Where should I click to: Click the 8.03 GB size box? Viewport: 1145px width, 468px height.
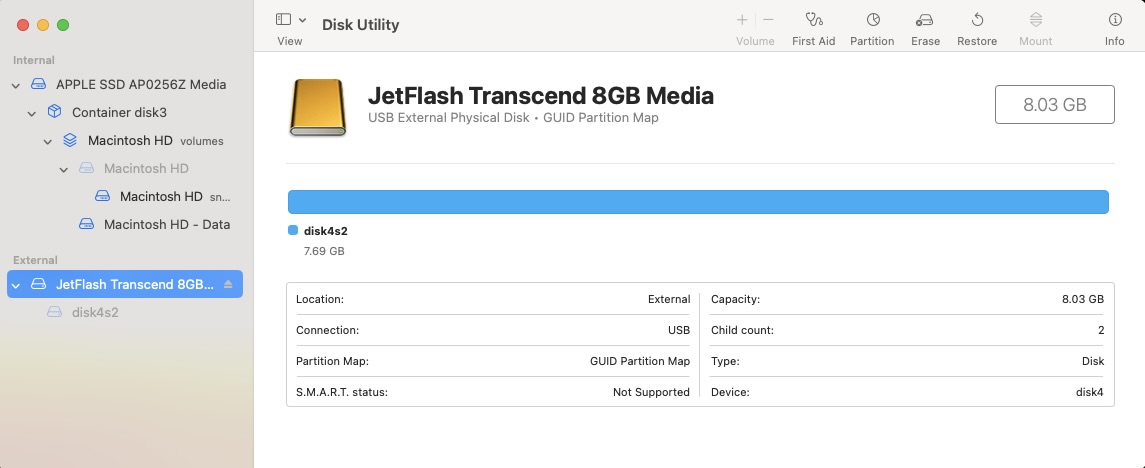(x=1054, y=104)
